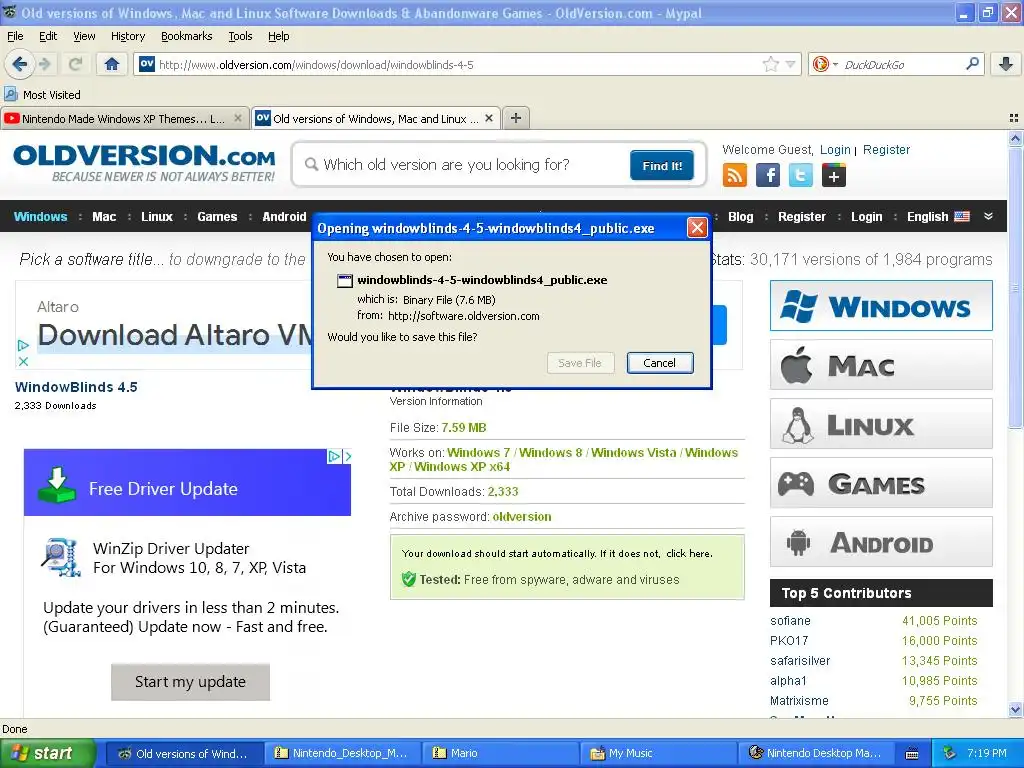
Task: Click the page vertical scrollbar up arrow
Action: point(1015,138)
